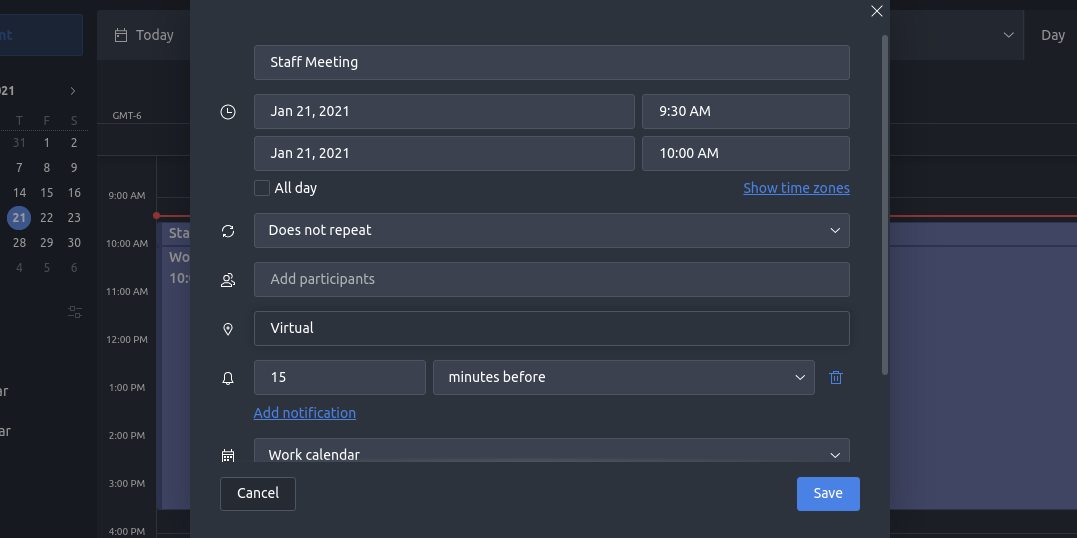Open the Work calendar dropdown

551,454
